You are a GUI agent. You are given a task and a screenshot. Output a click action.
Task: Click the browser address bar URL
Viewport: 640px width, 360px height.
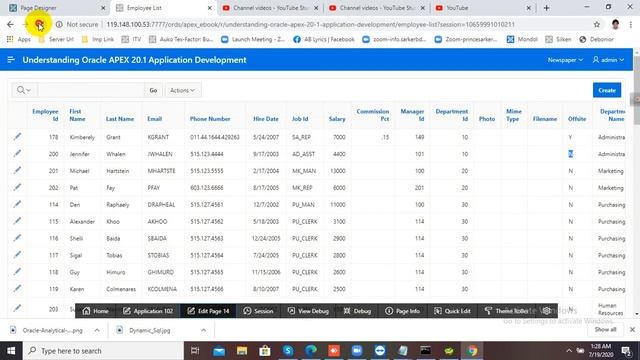310,24
